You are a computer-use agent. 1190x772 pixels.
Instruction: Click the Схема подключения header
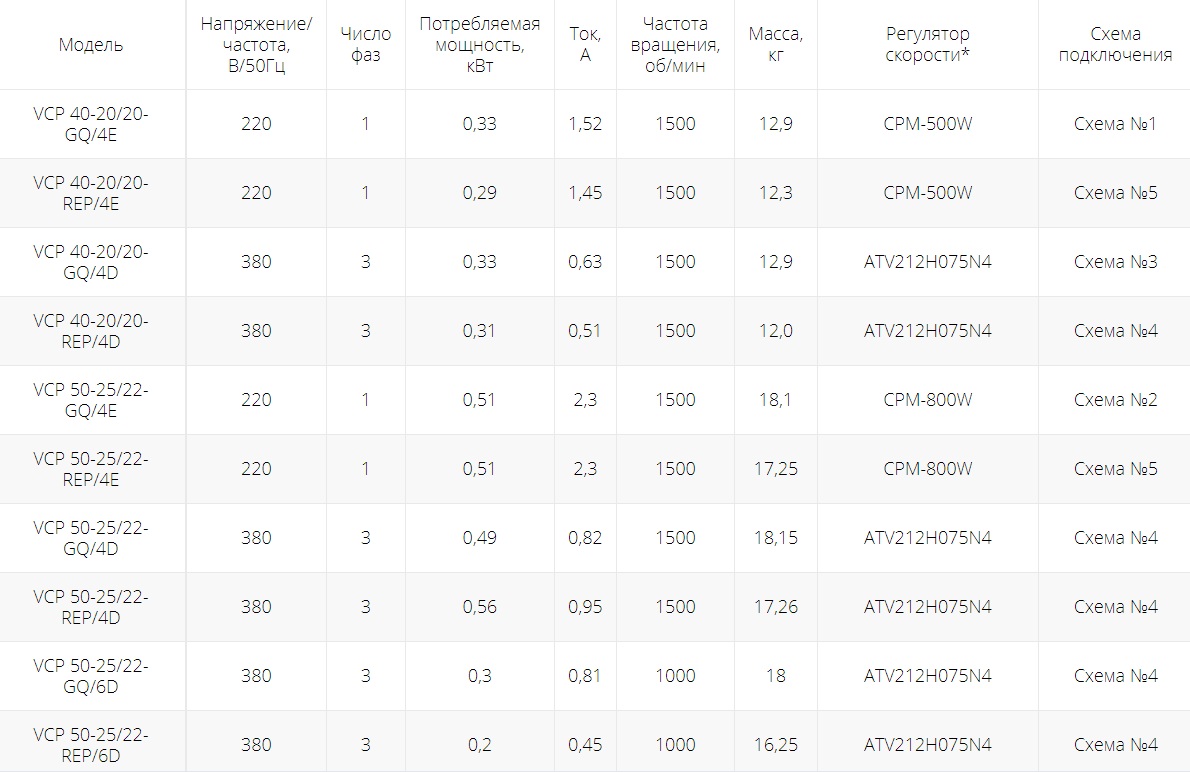click(x=1115, y=45)
